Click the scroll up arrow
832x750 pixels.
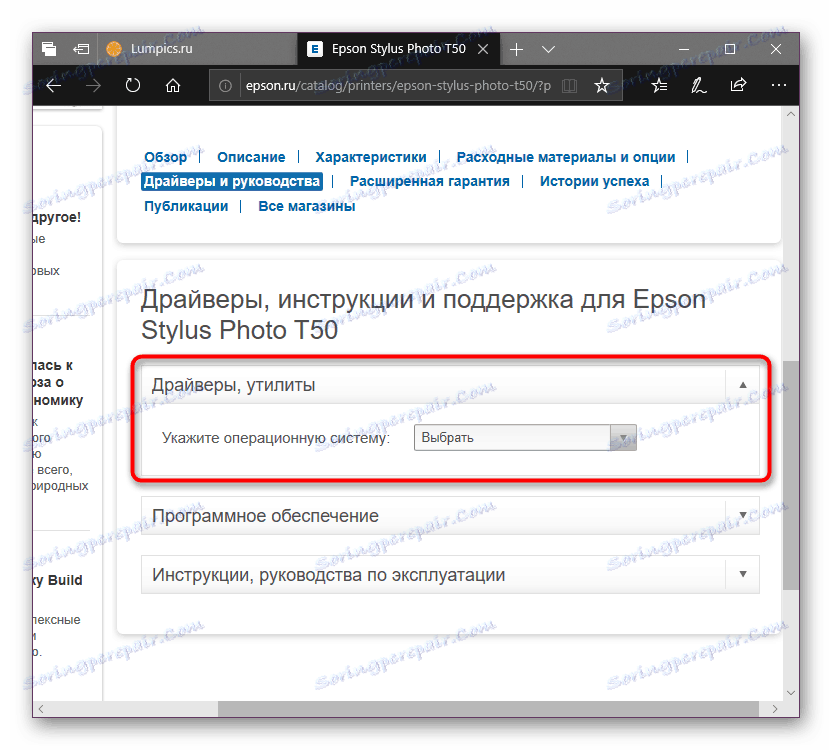(791, 114)
